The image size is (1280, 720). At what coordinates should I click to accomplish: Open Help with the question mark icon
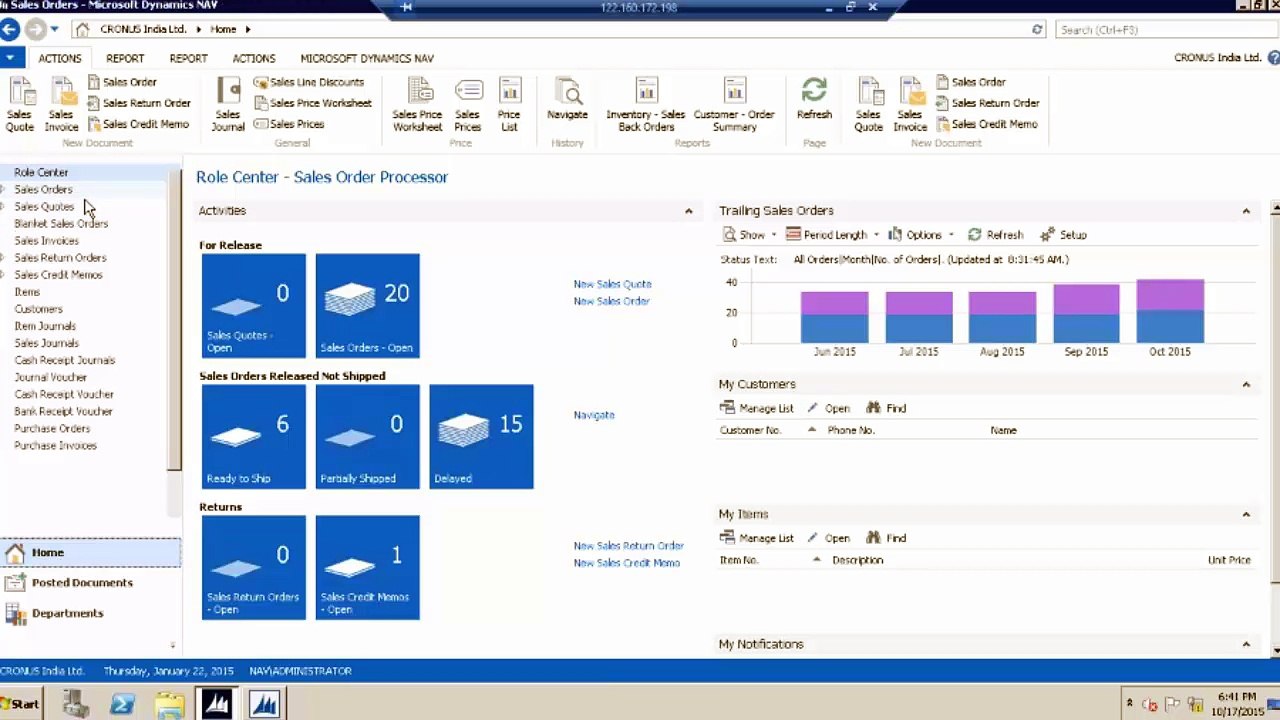1273,58
